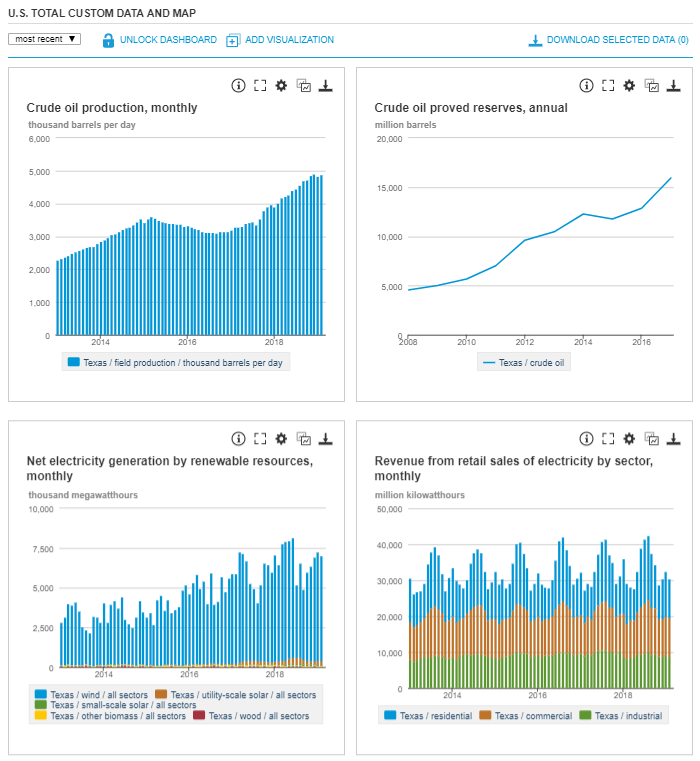This screenshot has height=761, width=700.
Task: Download the Crude oil proved reserves data
Action: pos(673,86)
